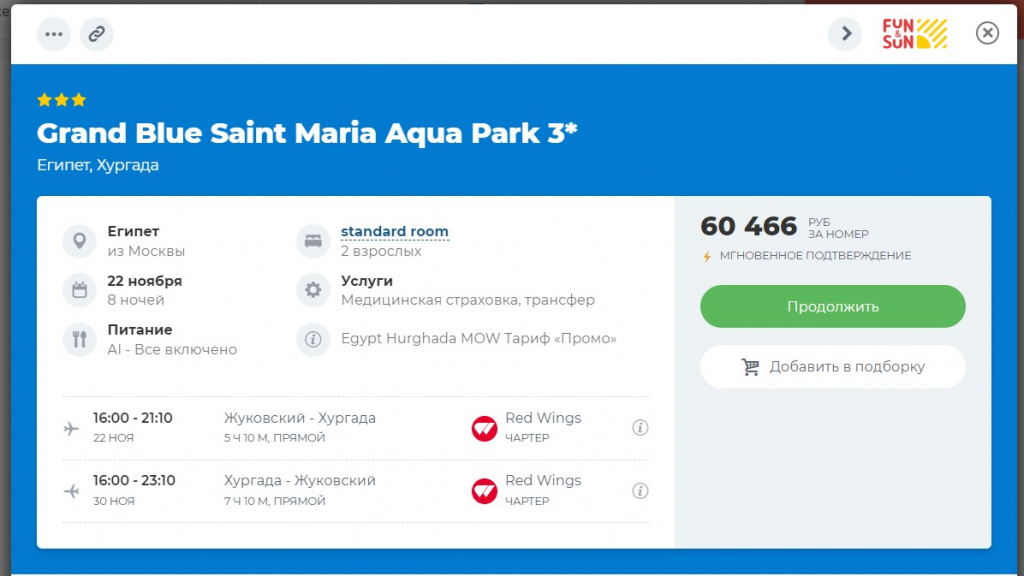
Task: Open the three-dots more options menu
Action: tap(54, 34)
